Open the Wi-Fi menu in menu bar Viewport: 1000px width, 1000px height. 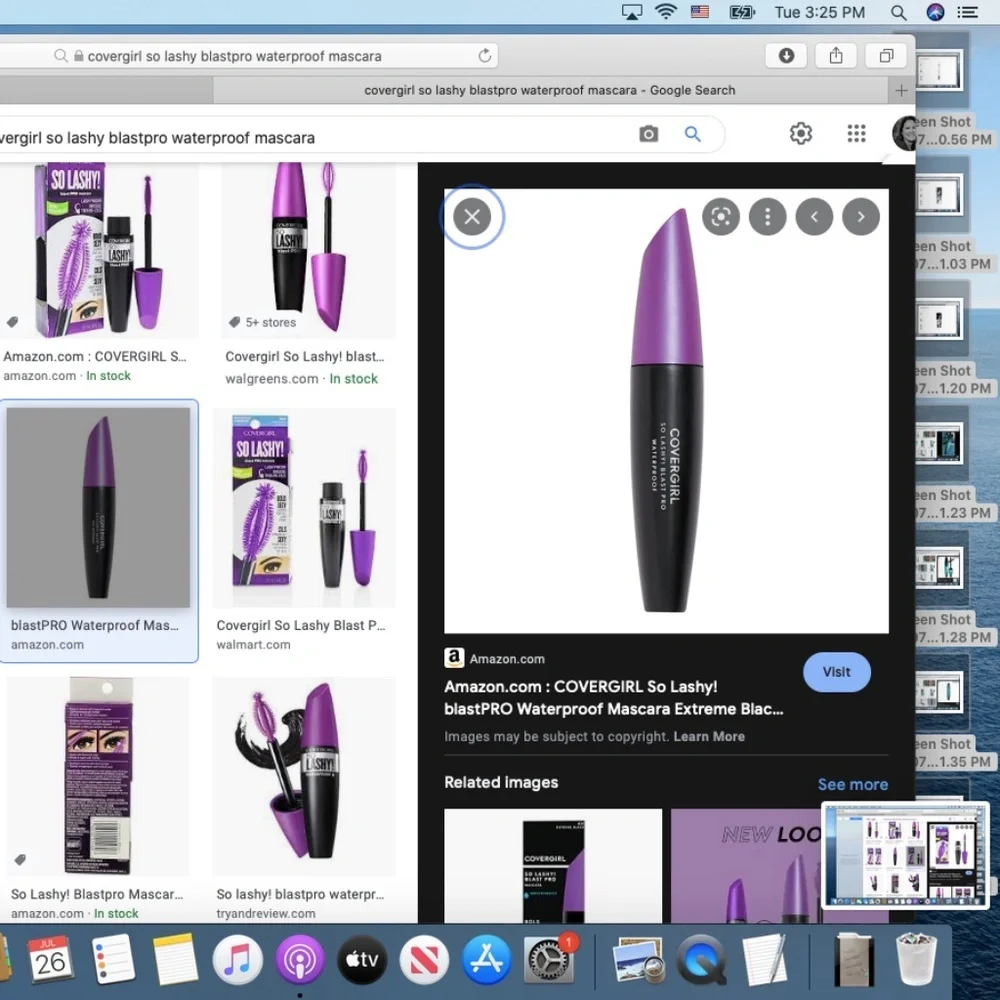665,12
